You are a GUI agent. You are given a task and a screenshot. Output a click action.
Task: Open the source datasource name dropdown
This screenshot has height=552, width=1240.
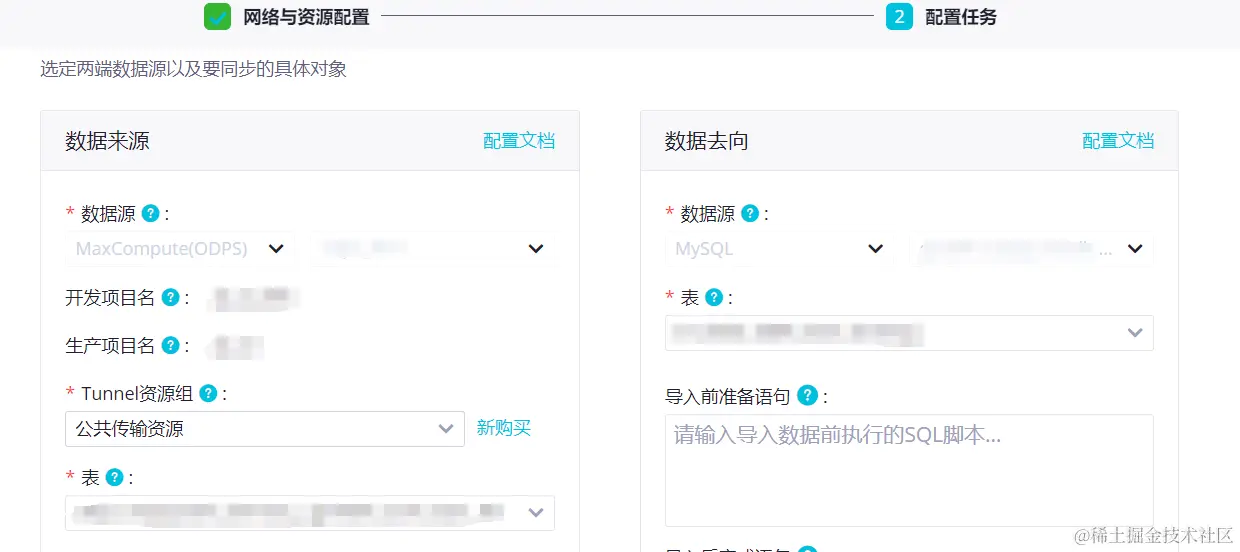pos(432,249)
